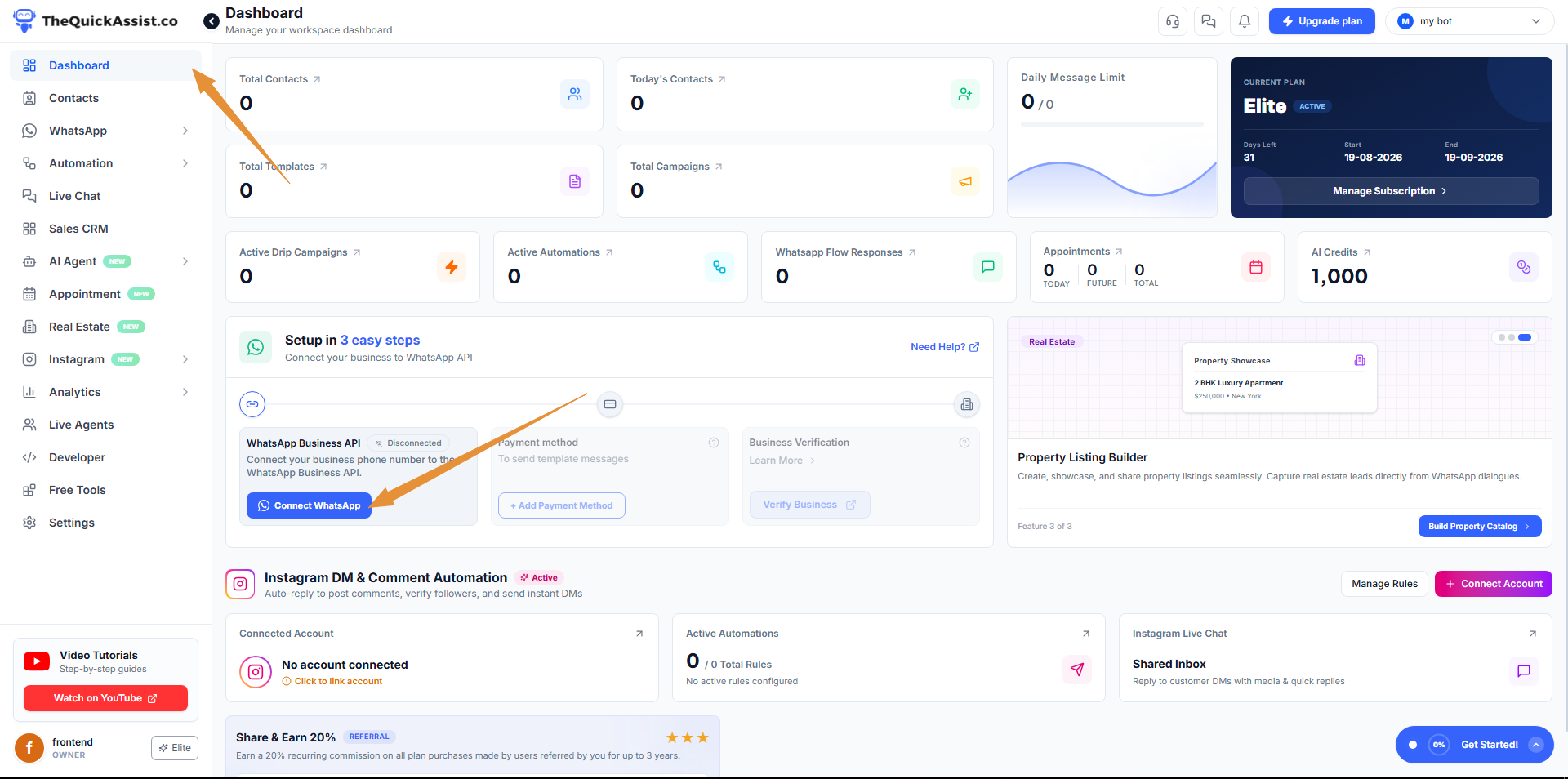1568x779 pixels.
Task: Click the Connect Account button
Action: coord(1494,584)
